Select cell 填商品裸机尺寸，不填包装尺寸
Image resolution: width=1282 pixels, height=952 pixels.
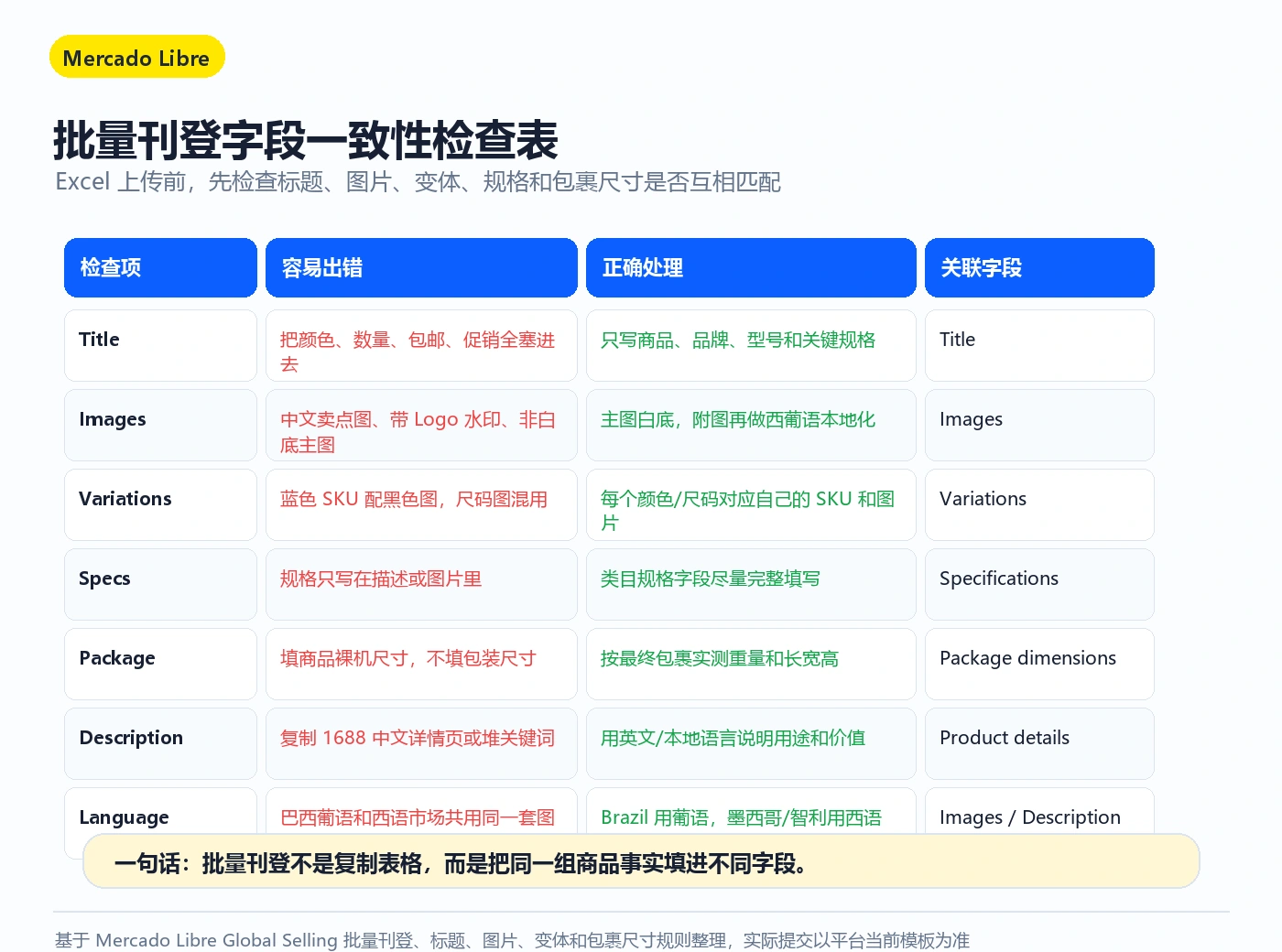click(421, 664)
